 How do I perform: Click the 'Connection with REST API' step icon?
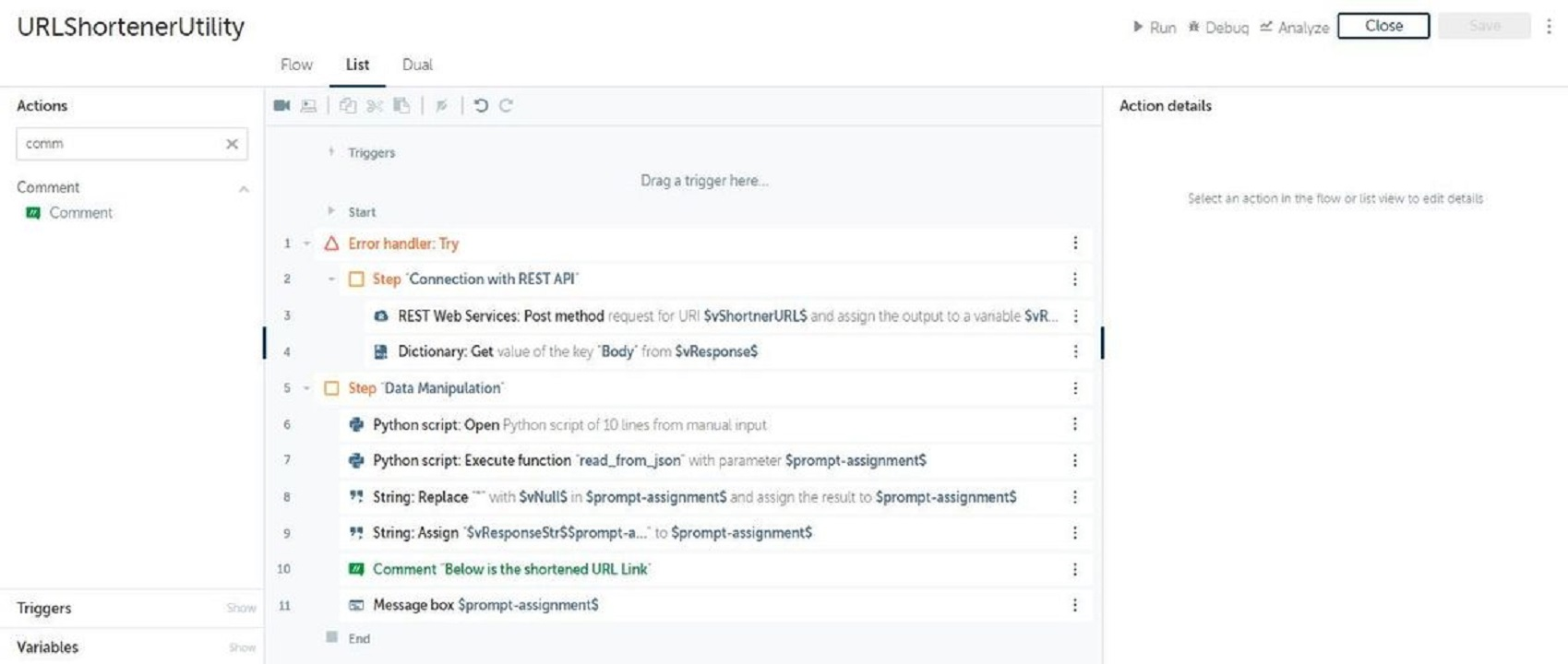click(x=356, y=279)
